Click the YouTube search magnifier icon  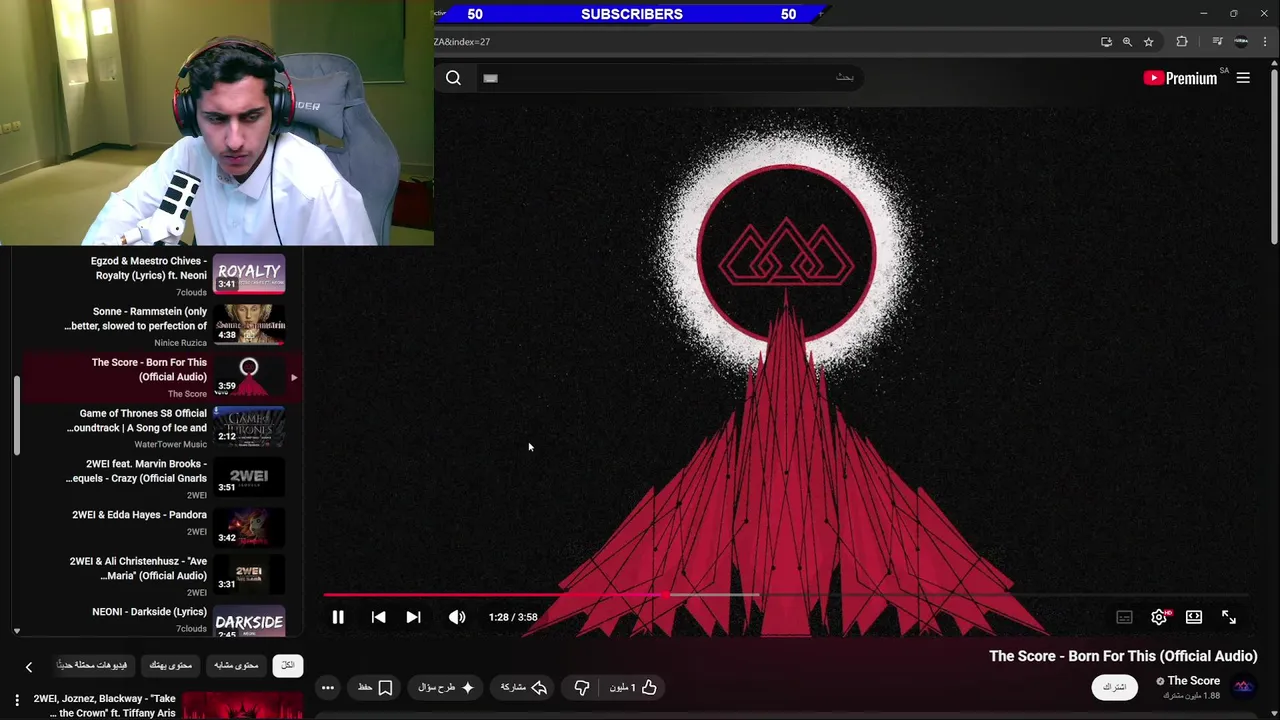tap(453, 78)
